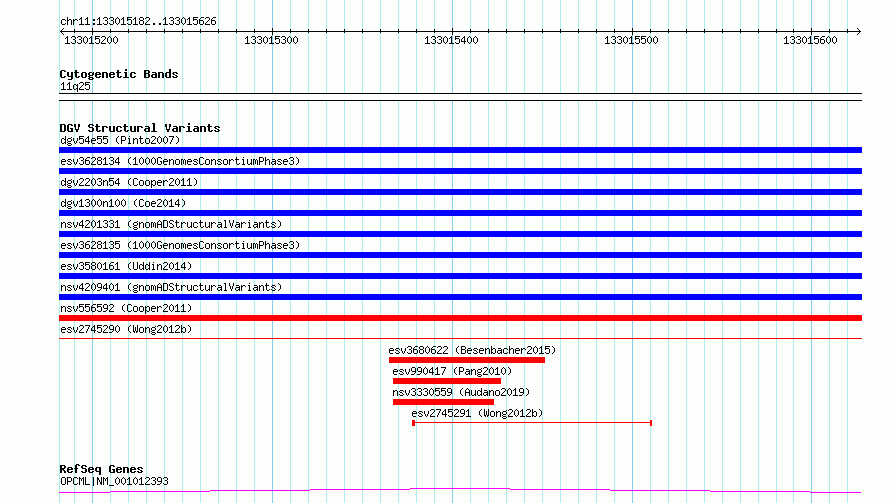Select variant label nsv4201331 (gnomADStructuralVariants)
Screen dimensions: 890x503
[x=171, y=224]
